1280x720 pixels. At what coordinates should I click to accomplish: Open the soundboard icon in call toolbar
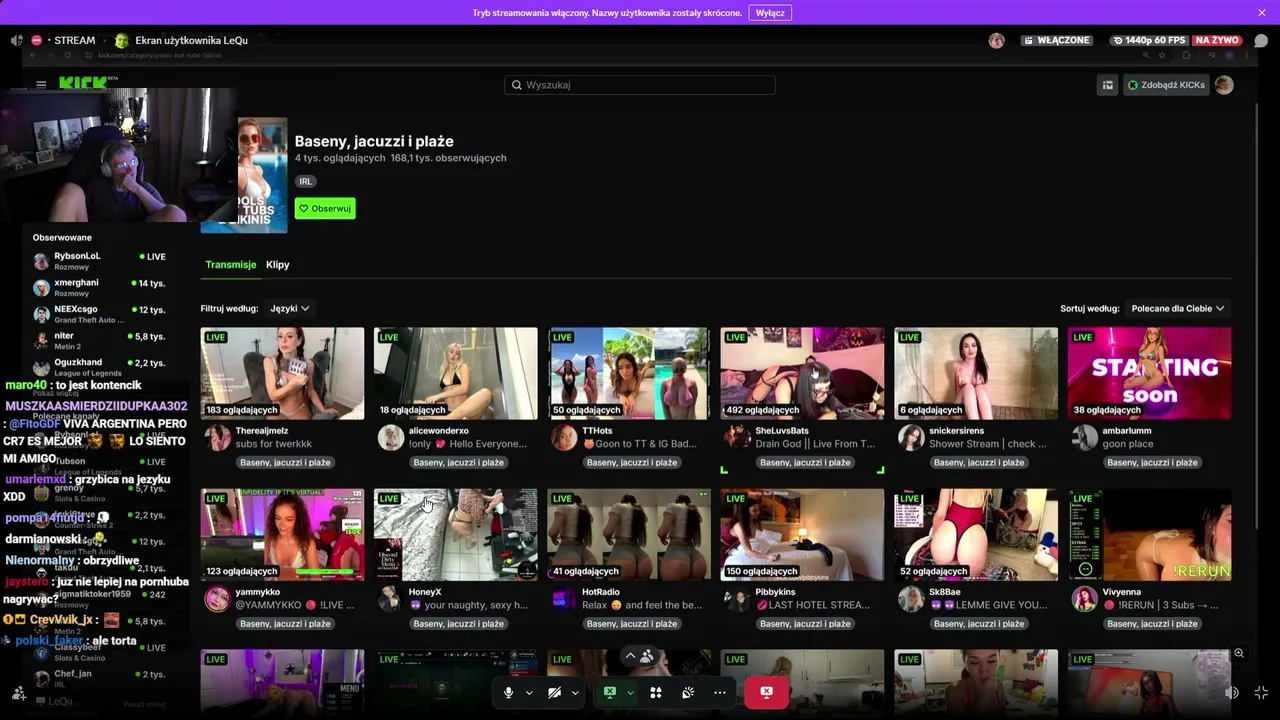688,692
